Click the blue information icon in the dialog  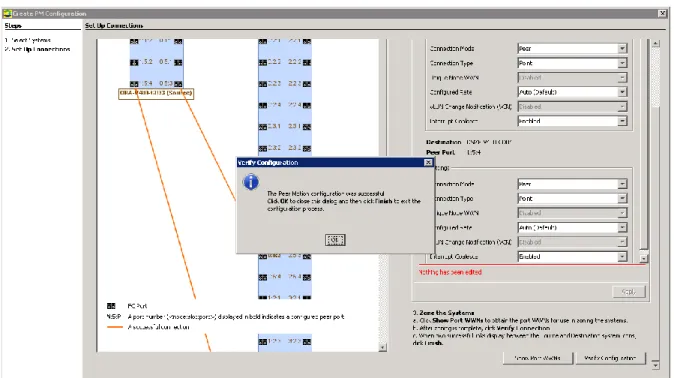coord(251,182)
